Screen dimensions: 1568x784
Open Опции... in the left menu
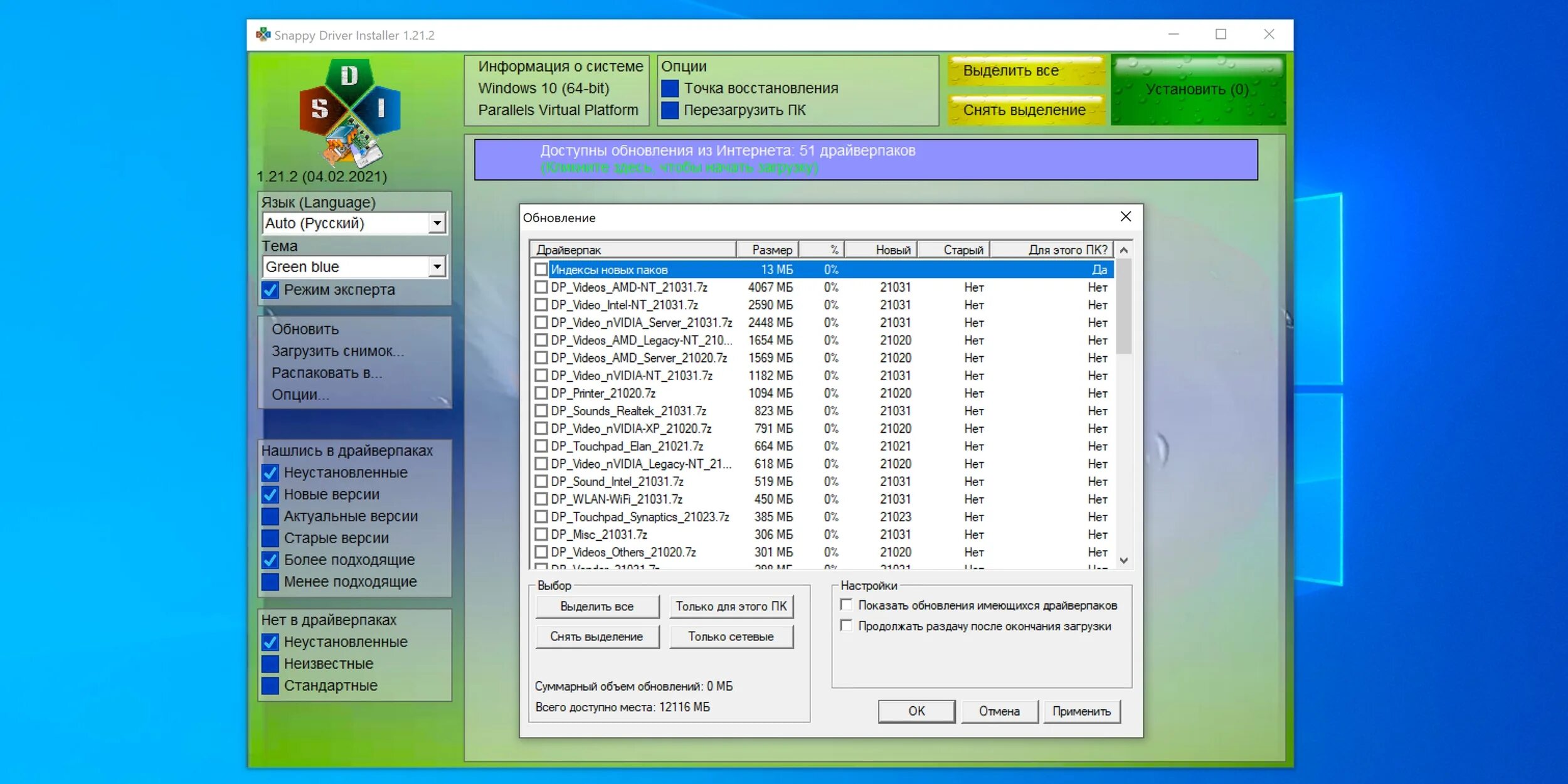tap(300, 395)
